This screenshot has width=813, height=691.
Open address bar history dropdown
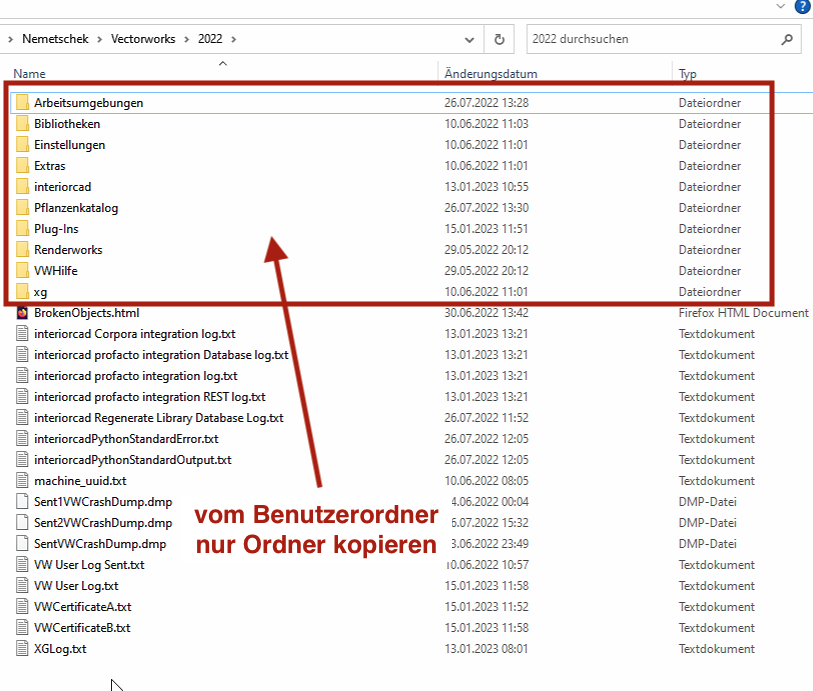470,40
